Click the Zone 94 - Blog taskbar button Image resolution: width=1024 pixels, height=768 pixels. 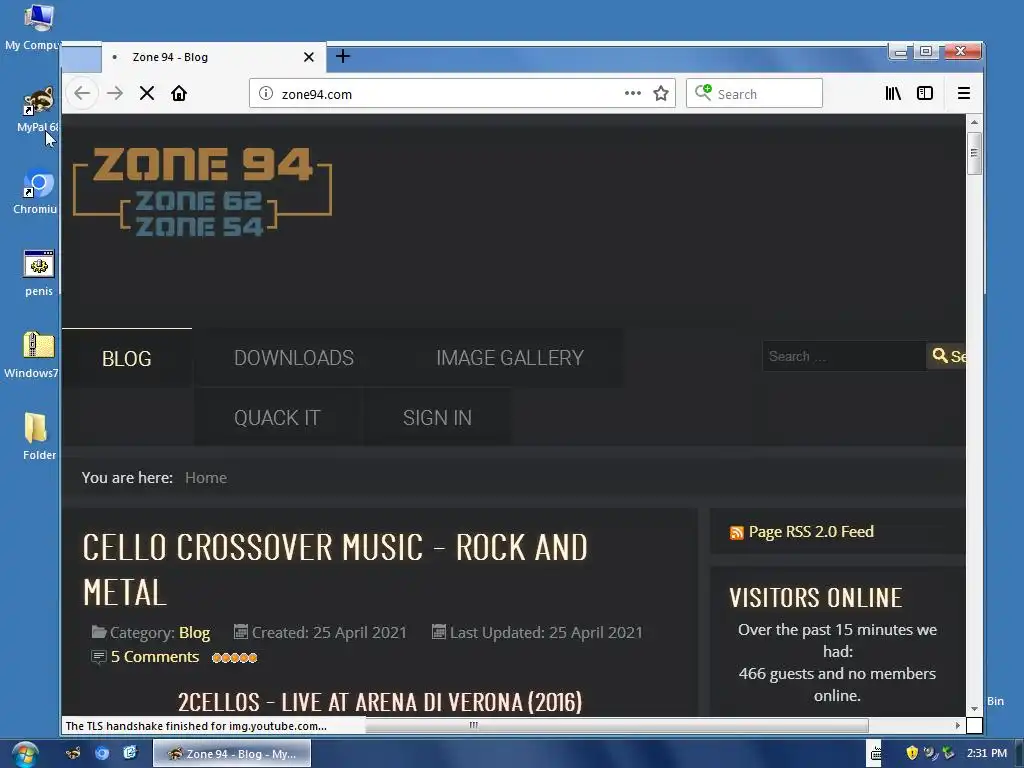tap(232, 754)
